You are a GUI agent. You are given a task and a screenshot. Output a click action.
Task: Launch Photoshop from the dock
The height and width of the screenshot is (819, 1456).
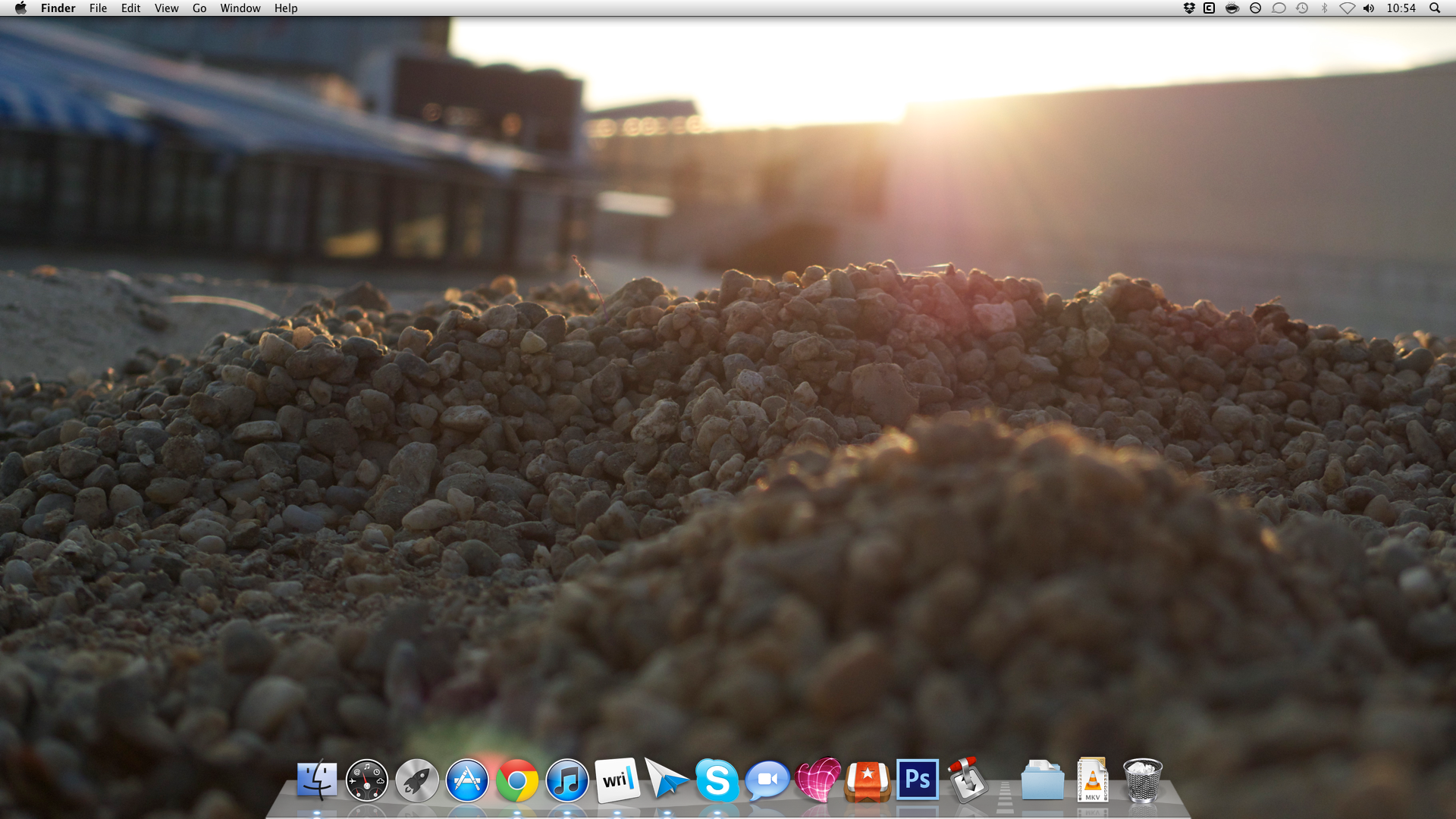[x=917, y=779]
